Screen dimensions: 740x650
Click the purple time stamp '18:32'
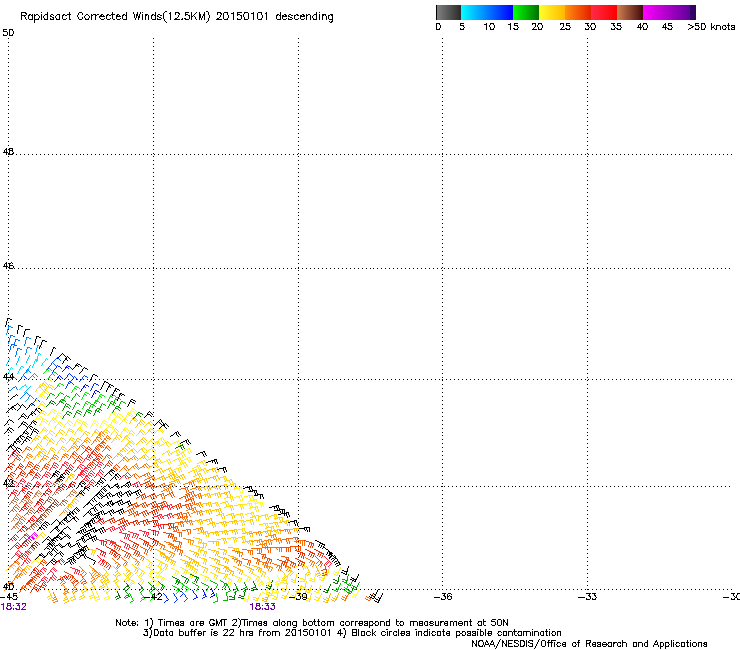tap(14, 607)
